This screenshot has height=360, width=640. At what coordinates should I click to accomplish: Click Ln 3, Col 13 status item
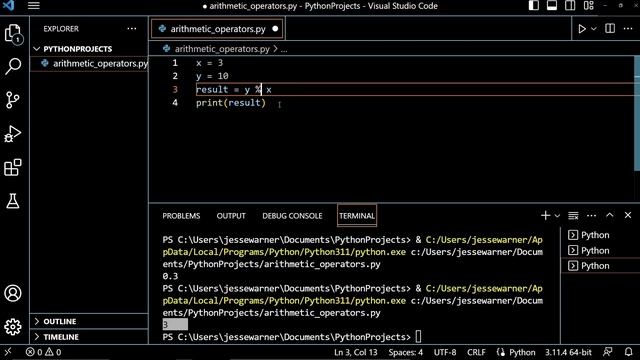[x=356, y=352]
